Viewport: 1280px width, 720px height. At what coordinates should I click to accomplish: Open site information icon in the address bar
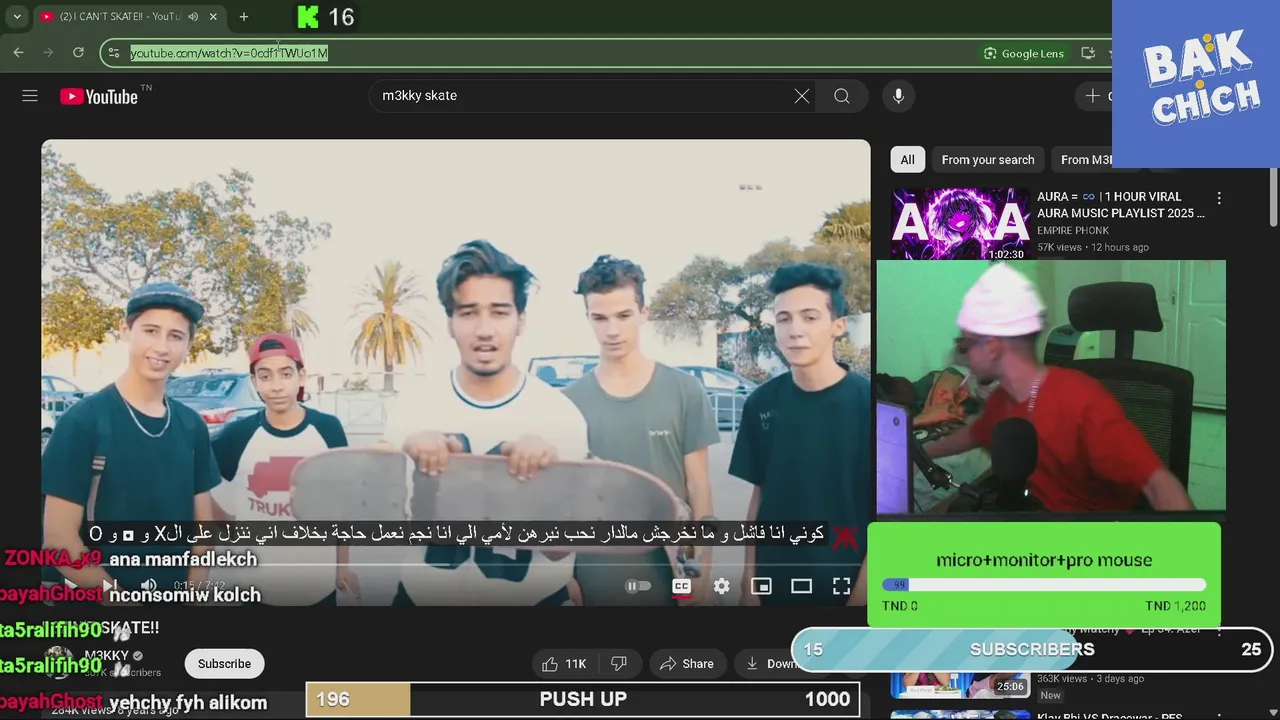click(x=114, y=53)
